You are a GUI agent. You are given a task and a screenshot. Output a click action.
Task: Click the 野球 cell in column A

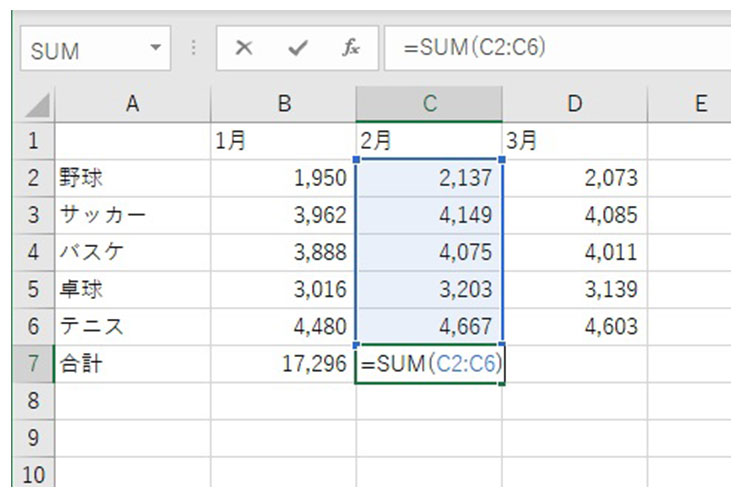[132, 179]
